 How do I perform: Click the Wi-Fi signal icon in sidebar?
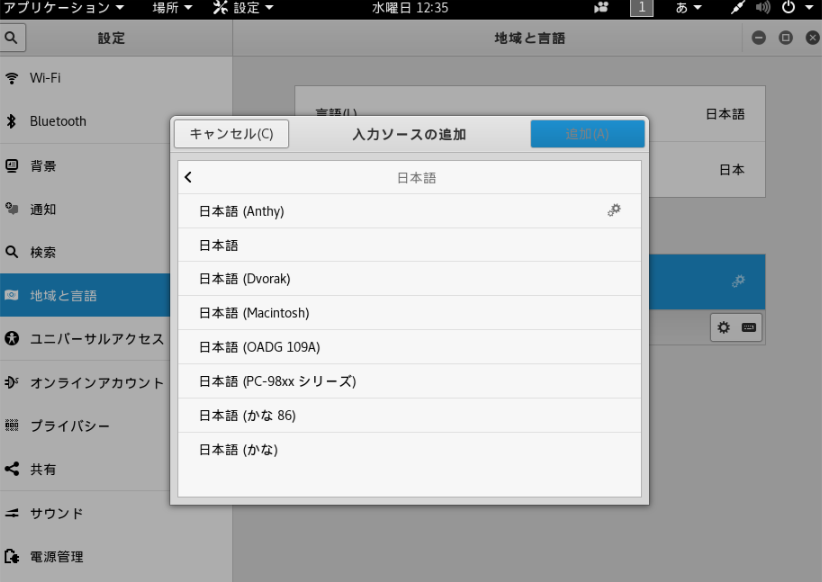(x=12, y=78)
